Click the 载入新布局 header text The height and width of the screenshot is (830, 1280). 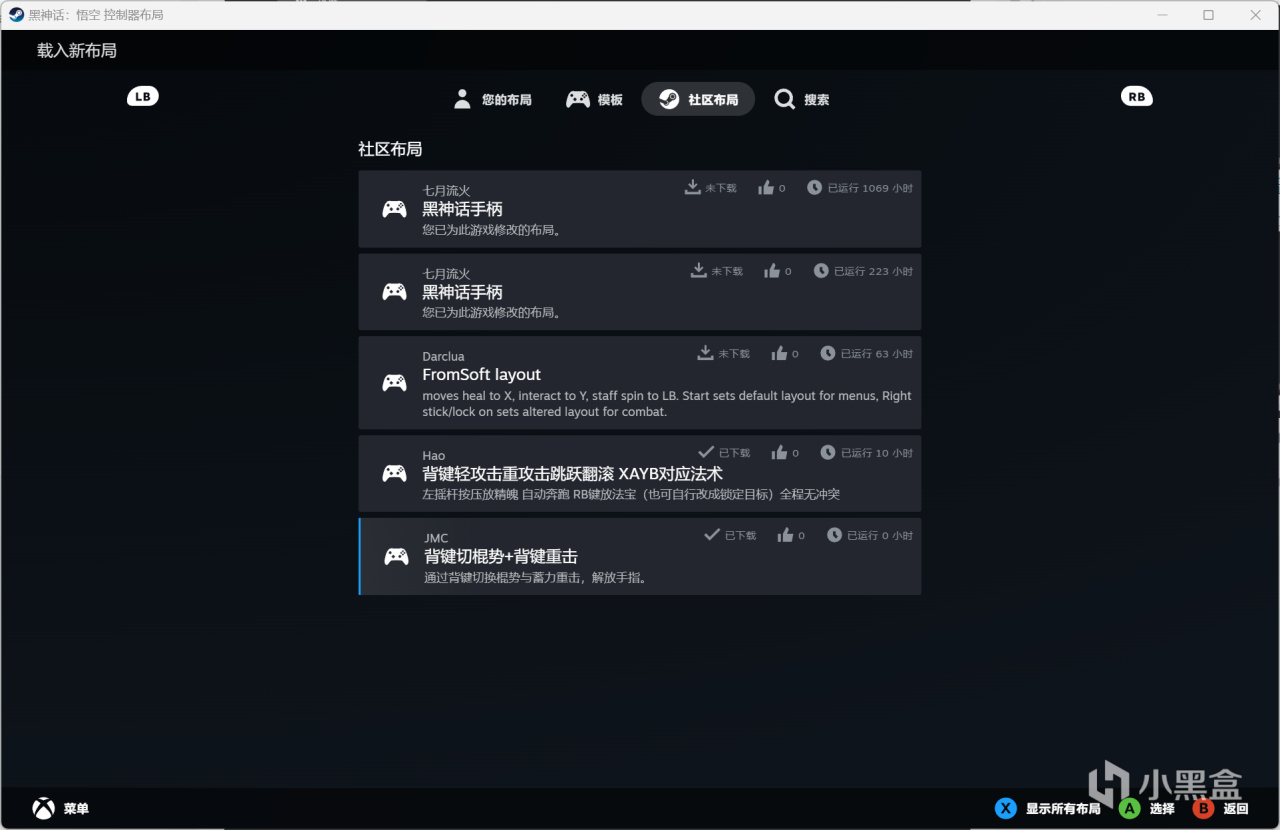click(77, 50)
